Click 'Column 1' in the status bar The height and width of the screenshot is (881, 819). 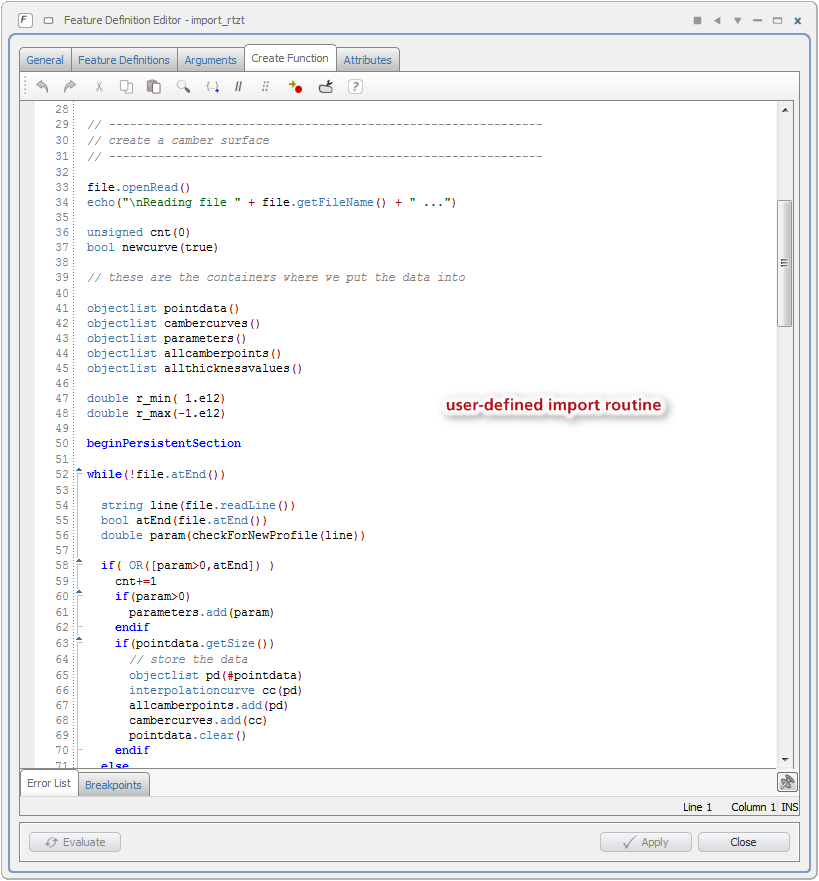[753, 807]
